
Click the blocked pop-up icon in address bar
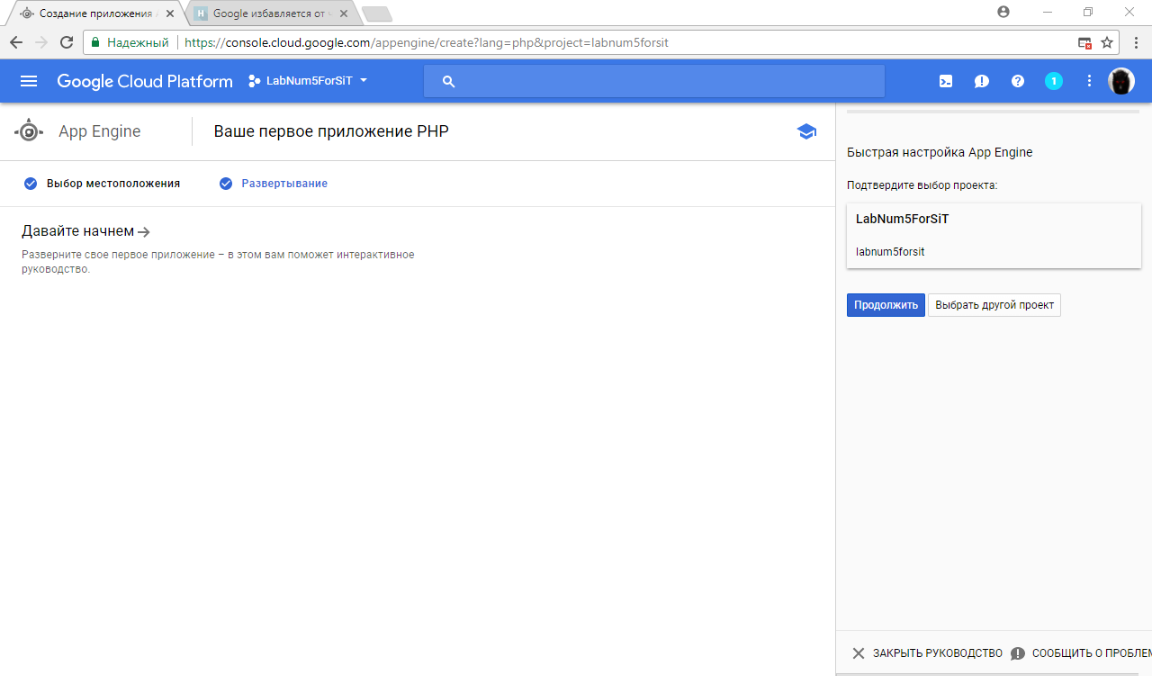point(1084,43)
